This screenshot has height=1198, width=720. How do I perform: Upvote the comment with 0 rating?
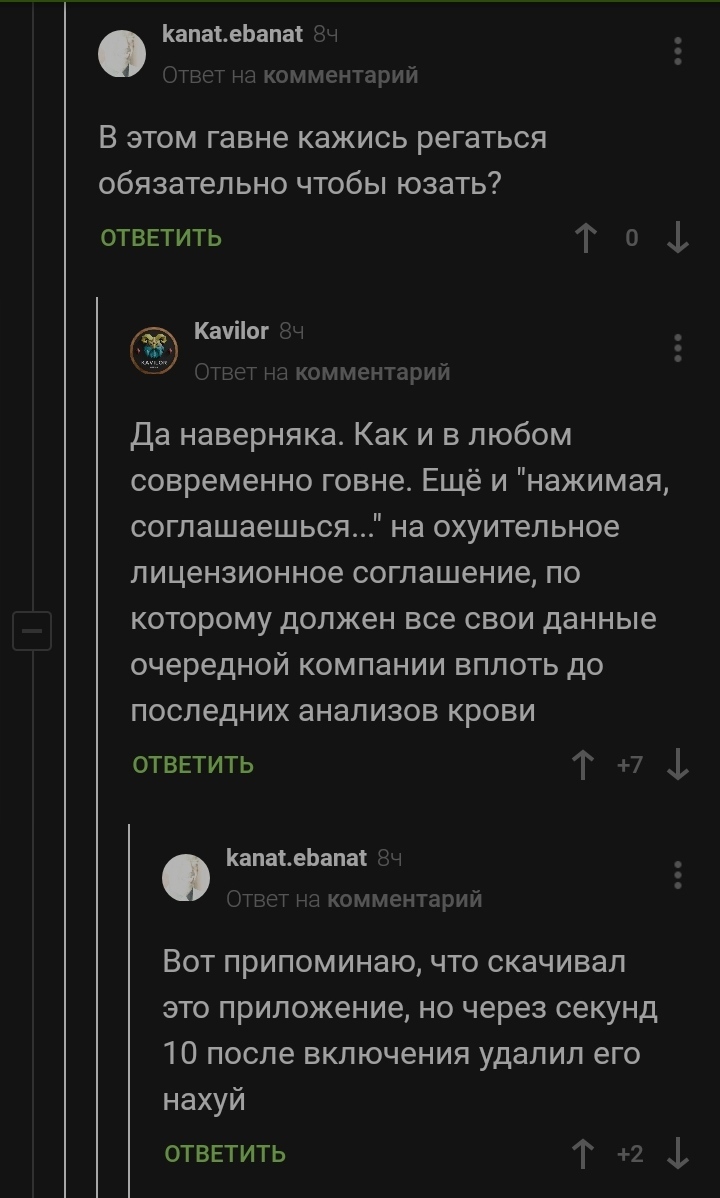(x=584, y=238)
